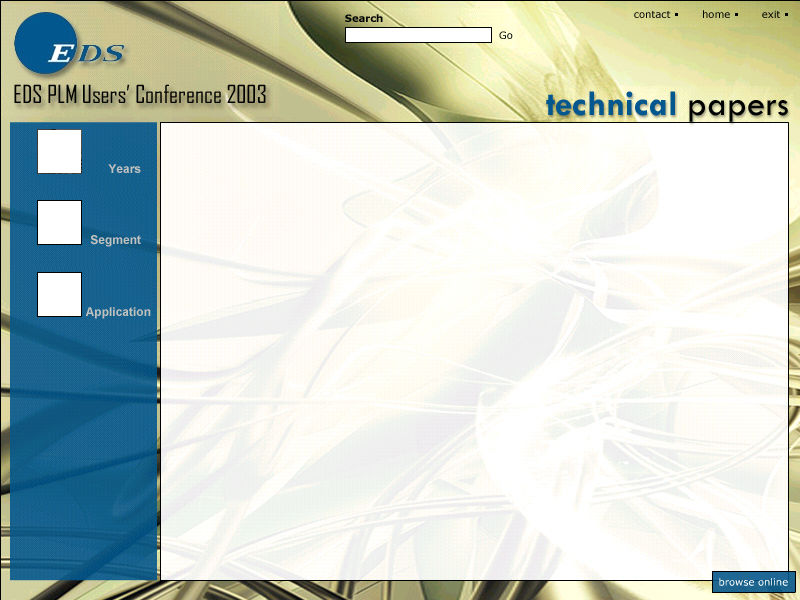Click the Search label above the field
800x600 pixels.
(364, 18)
